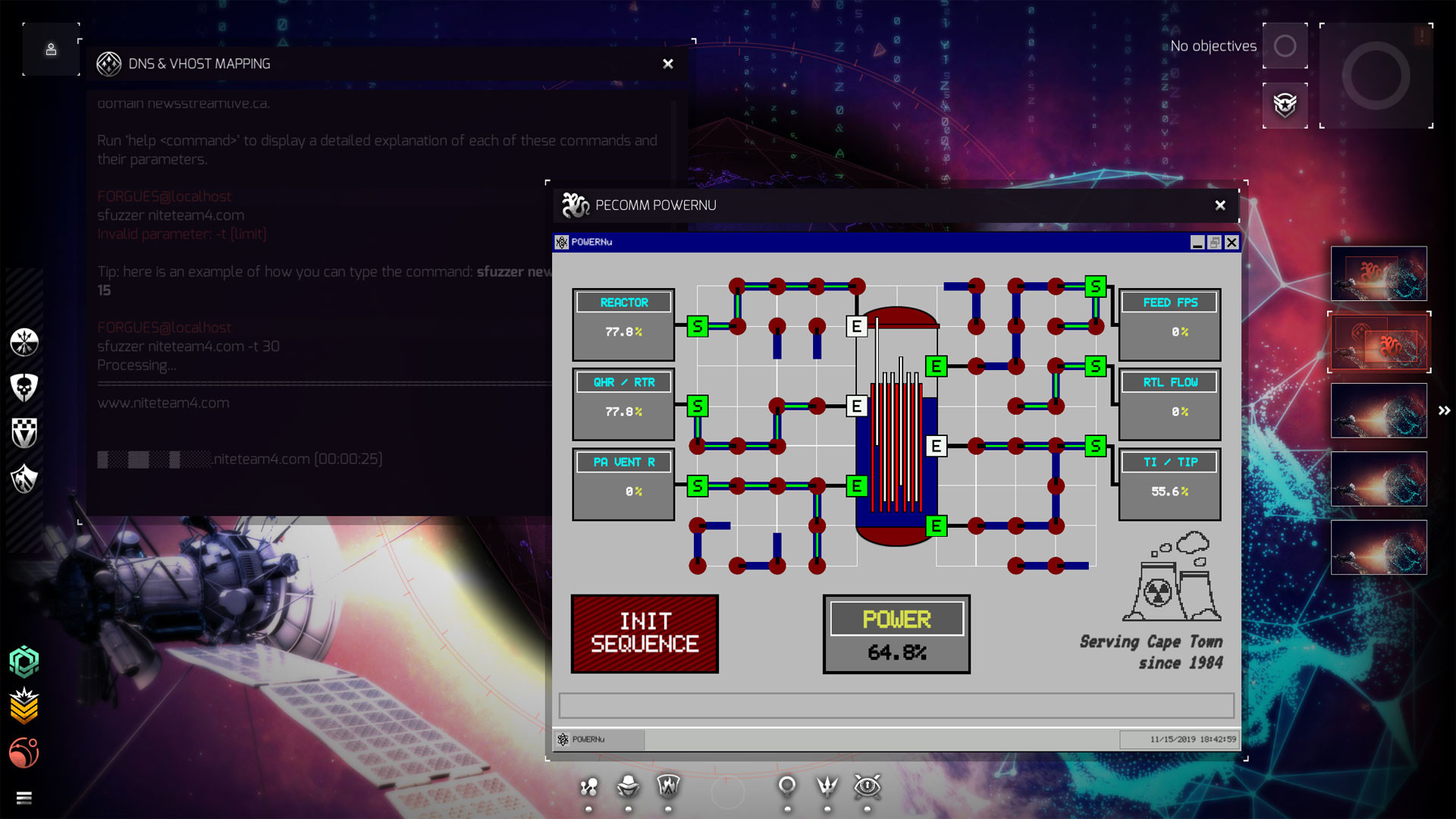The width and height of the screenshot is (1456, 819).
Task: Open the www.niteteam4.com link in the terminal
Action: [164, 403]
